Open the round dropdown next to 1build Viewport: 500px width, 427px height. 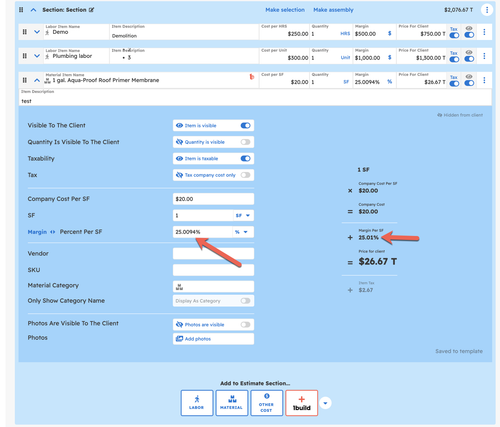pos(325,403)
